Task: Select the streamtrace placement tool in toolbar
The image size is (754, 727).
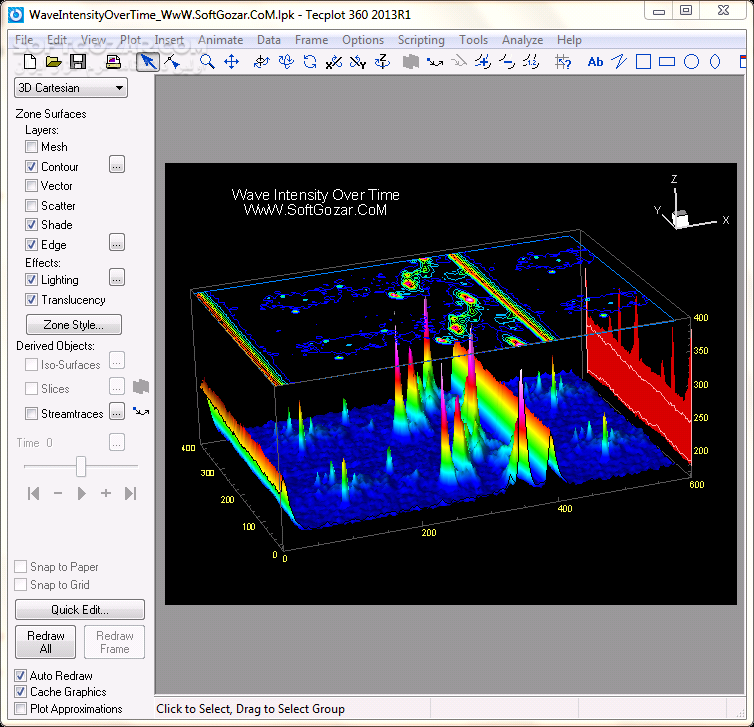Action: (435, 62)
